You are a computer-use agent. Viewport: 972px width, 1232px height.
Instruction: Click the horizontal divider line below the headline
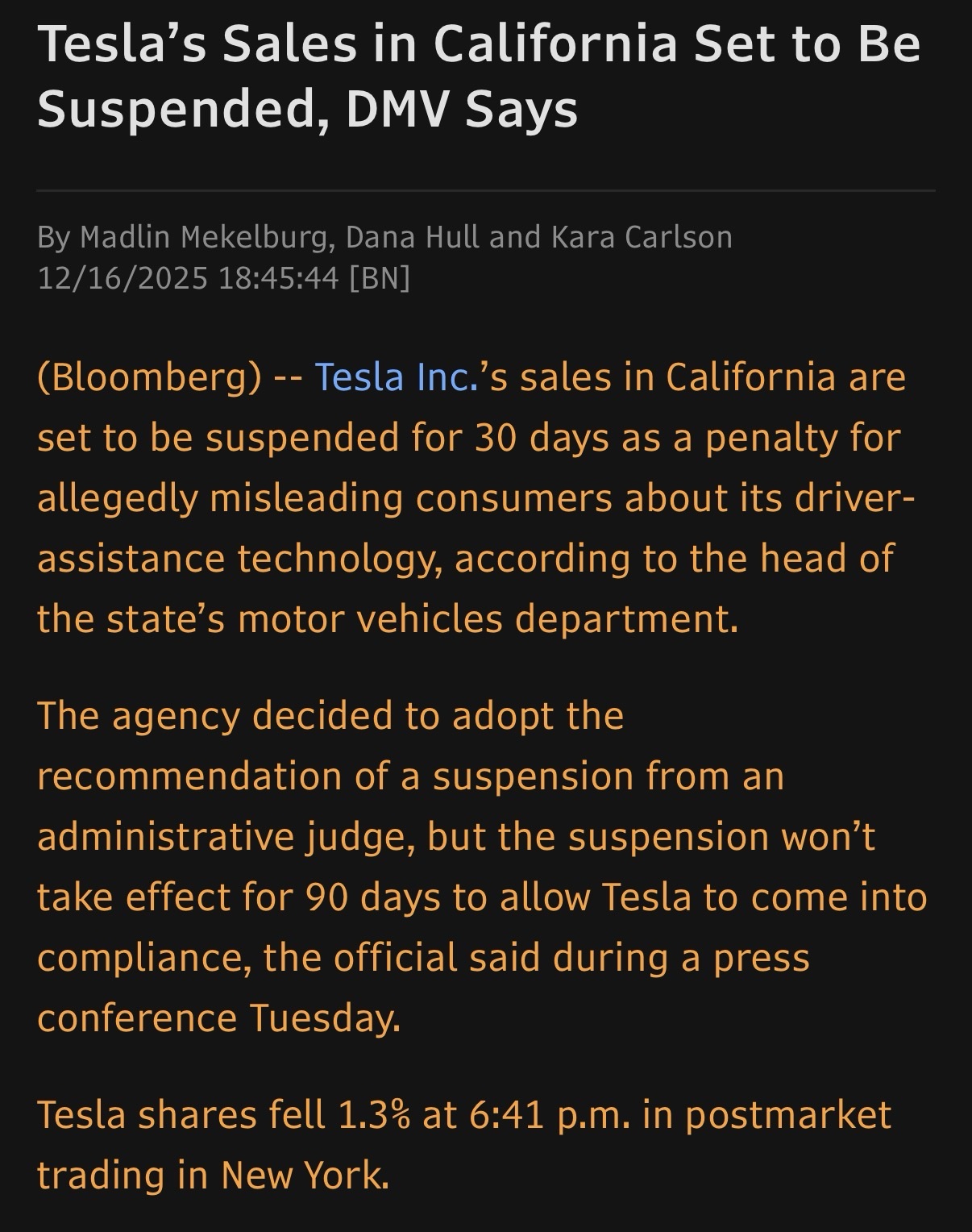coord(486,190)
